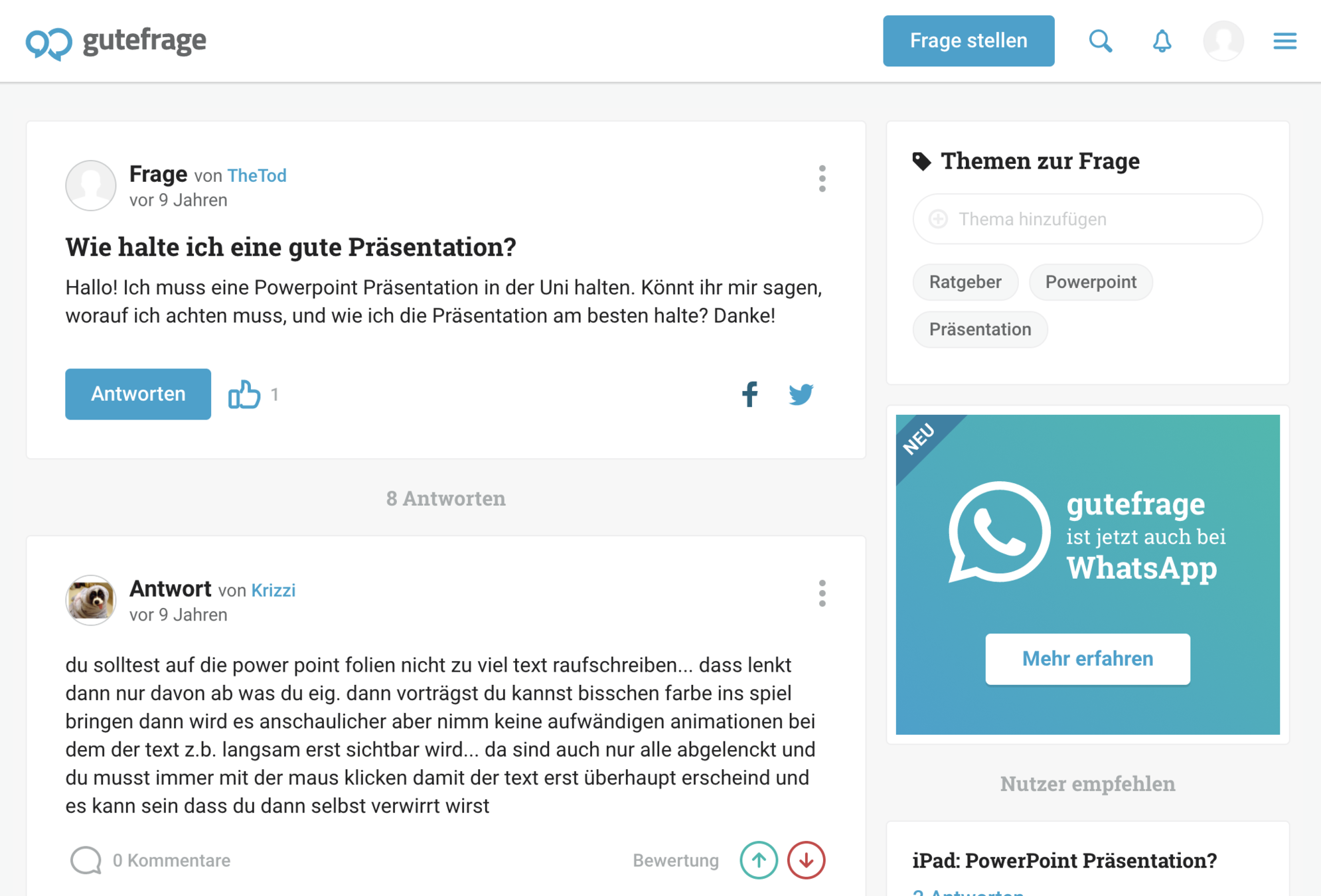The image size is (1321, 896).
Task: Open three-dot menu on Krizzi's answer
Action: click(x=822, y=593)
